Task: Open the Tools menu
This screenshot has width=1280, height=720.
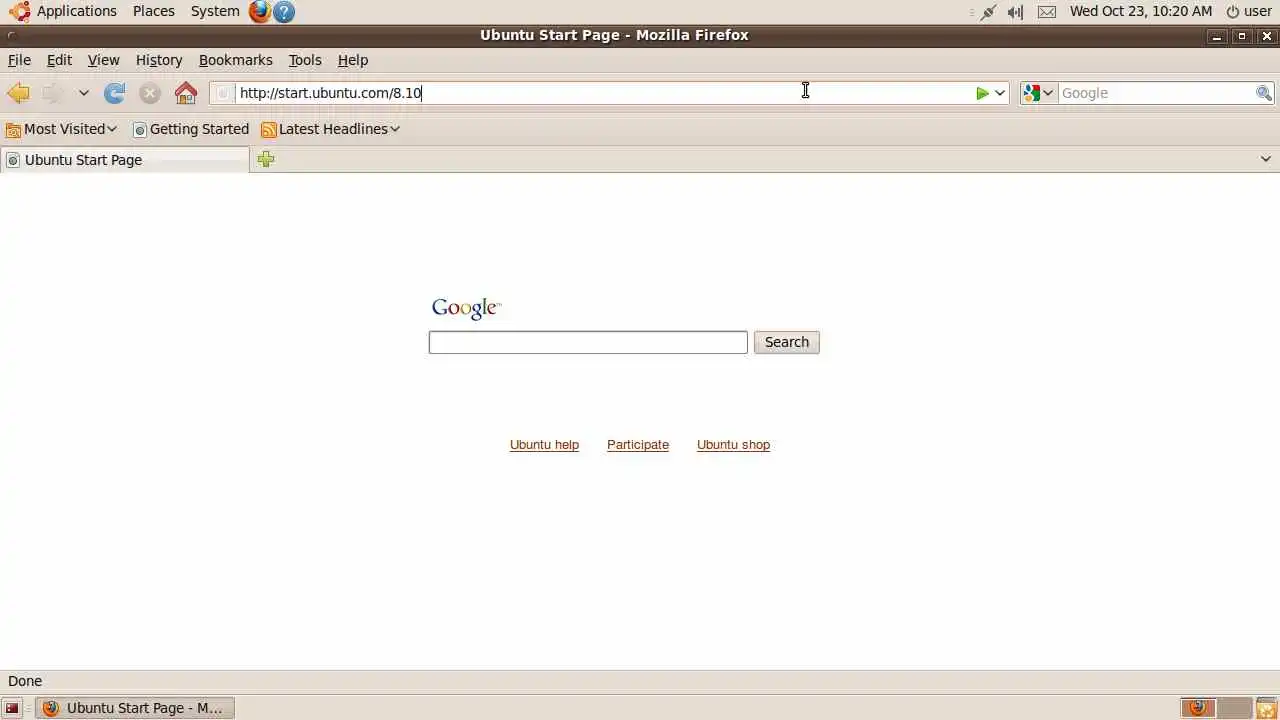Action: point(305,60)
